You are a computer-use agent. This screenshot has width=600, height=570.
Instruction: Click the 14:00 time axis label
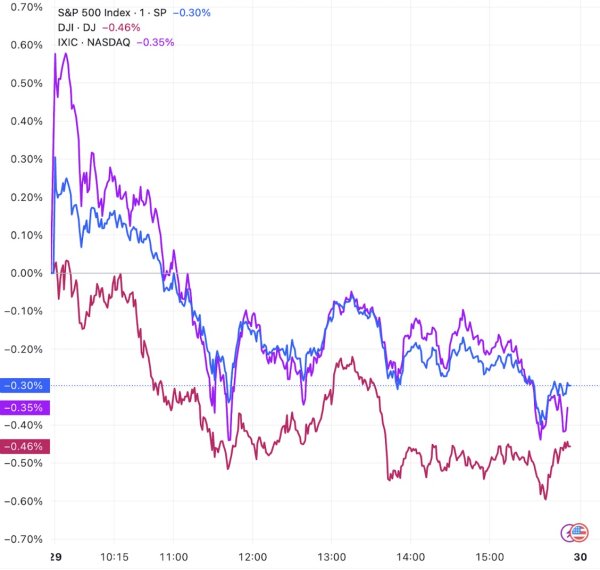click(410, 557)
